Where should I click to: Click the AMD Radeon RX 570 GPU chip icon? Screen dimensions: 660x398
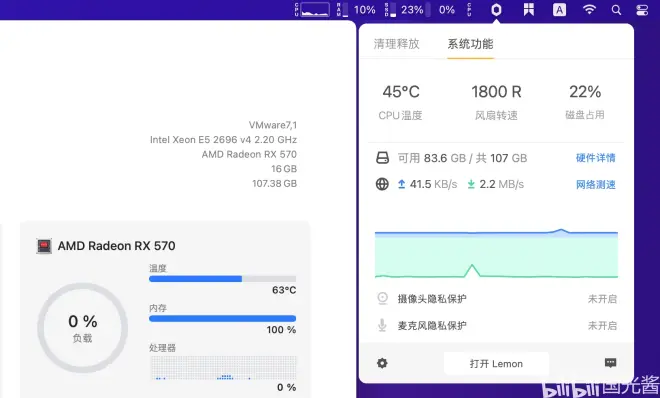tap(44, 246)
